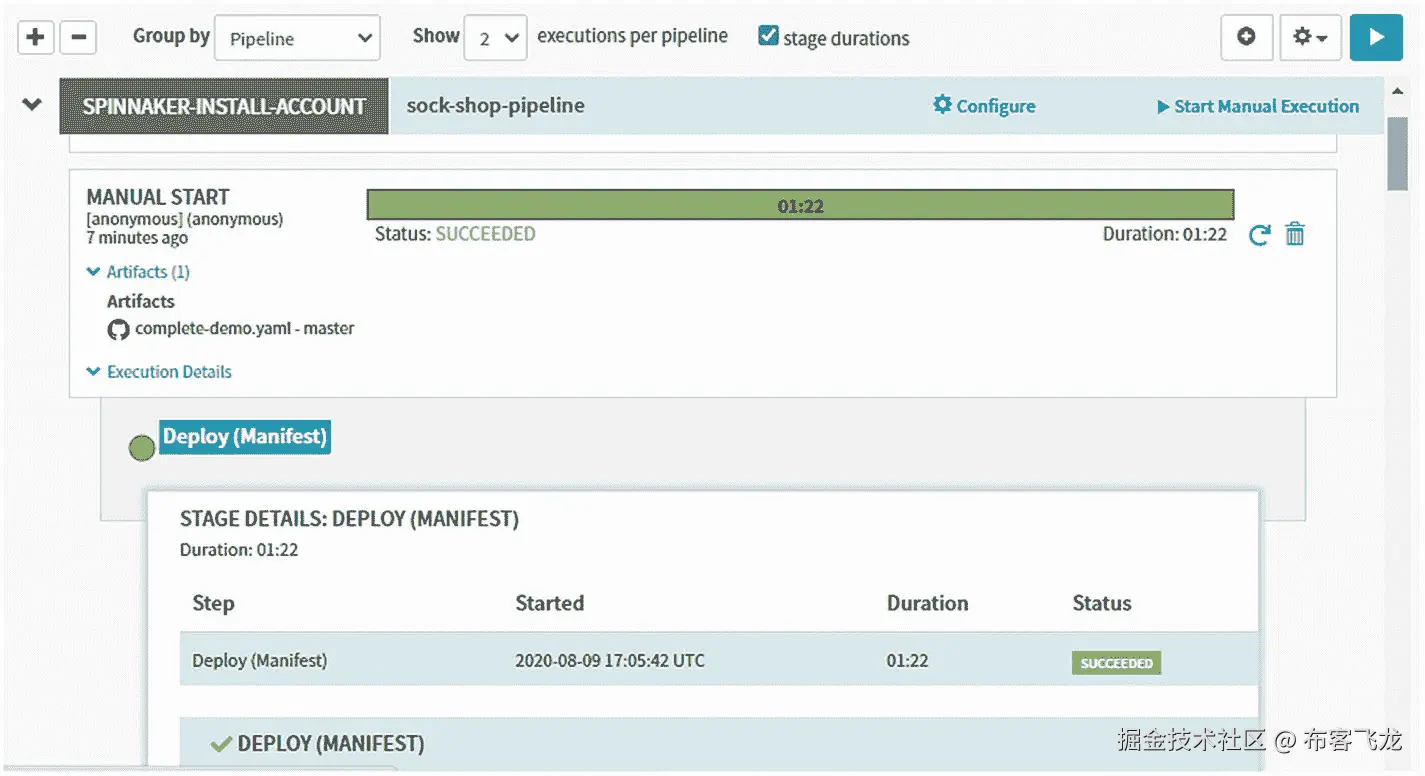Open the Configure pipeline link

tap(984, 106)
